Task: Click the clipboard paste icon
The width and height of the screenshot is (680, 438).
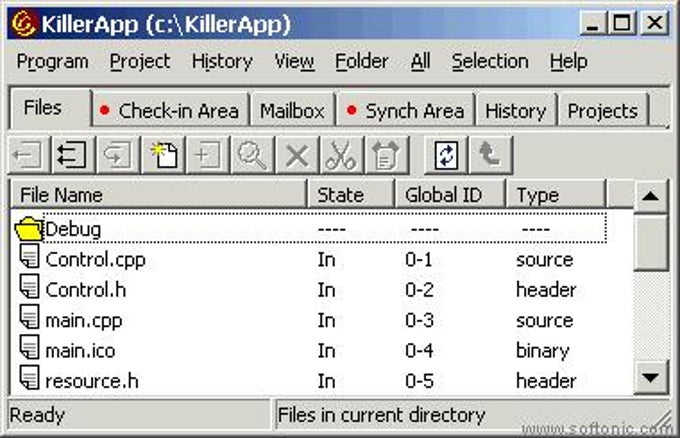Action: tap(386, 155)
